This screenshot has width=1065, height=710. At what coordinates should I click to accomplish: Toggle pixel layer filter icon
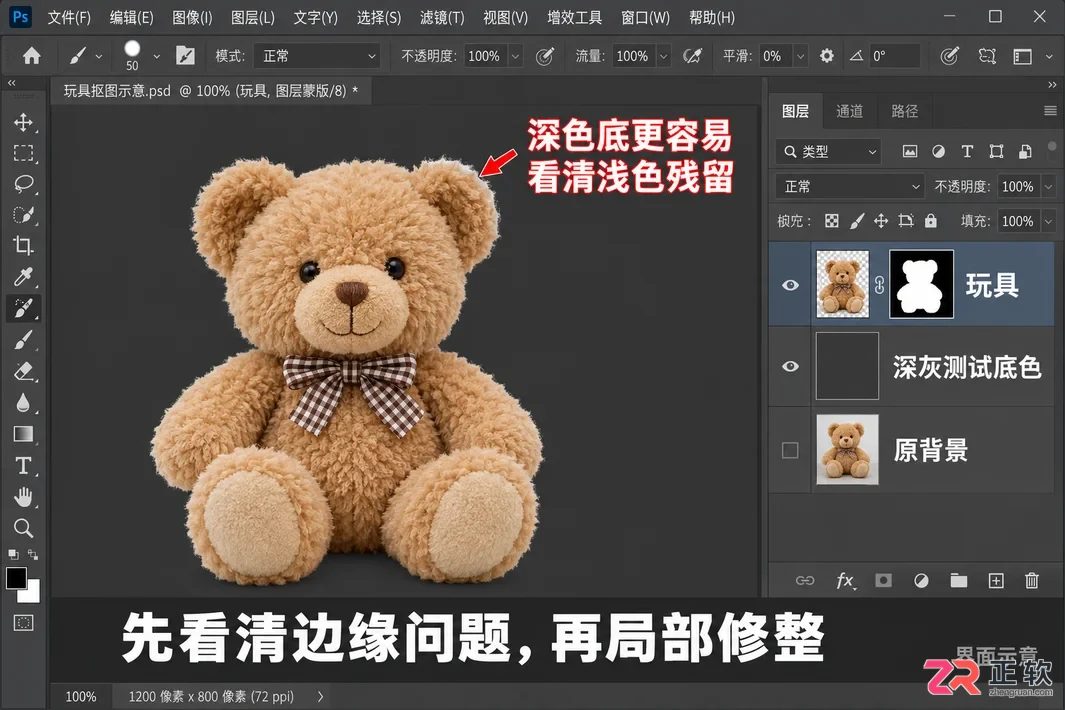[909, 152]
